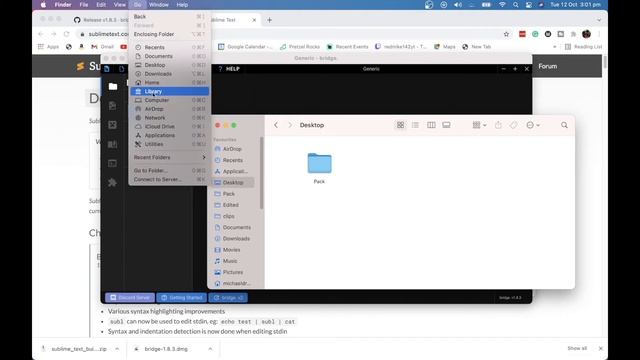Open options for bridge-1.8.3.dmg download
This screenshot has width=640, height=360.
point(210,349)
